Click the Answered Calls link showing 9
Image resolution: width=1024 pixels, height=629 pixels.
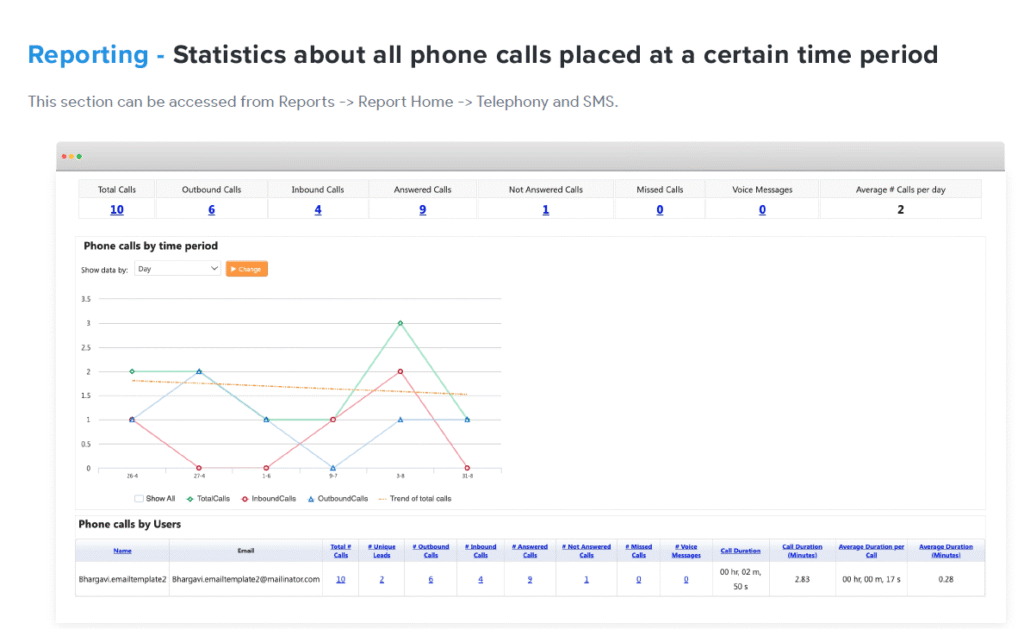tap(422, 209)
